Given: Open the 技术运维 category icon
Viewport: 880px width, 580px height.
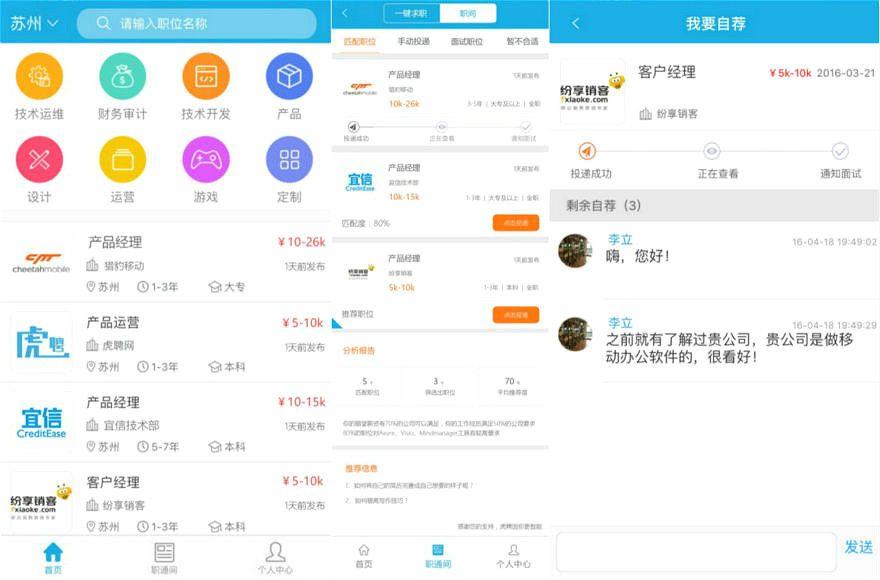Looking at the screenshot, I should (39, 76).
